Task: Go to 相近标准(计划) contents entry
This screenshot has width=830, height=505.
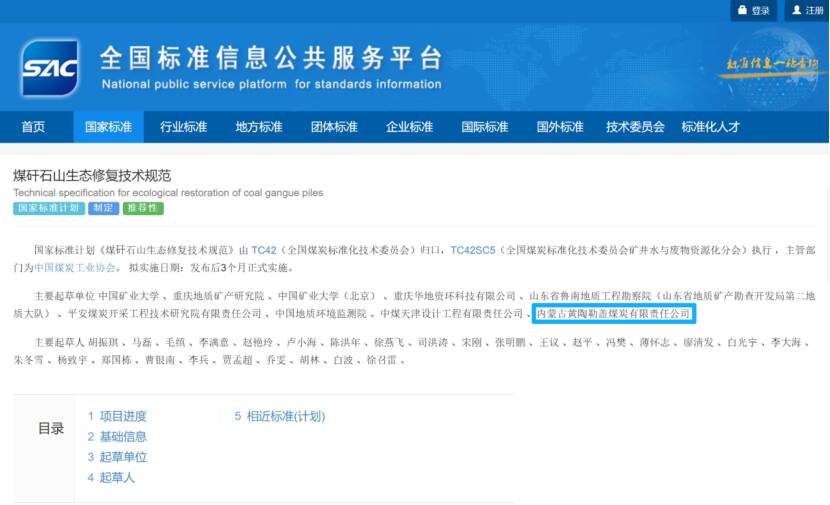Action: [279, 416]
